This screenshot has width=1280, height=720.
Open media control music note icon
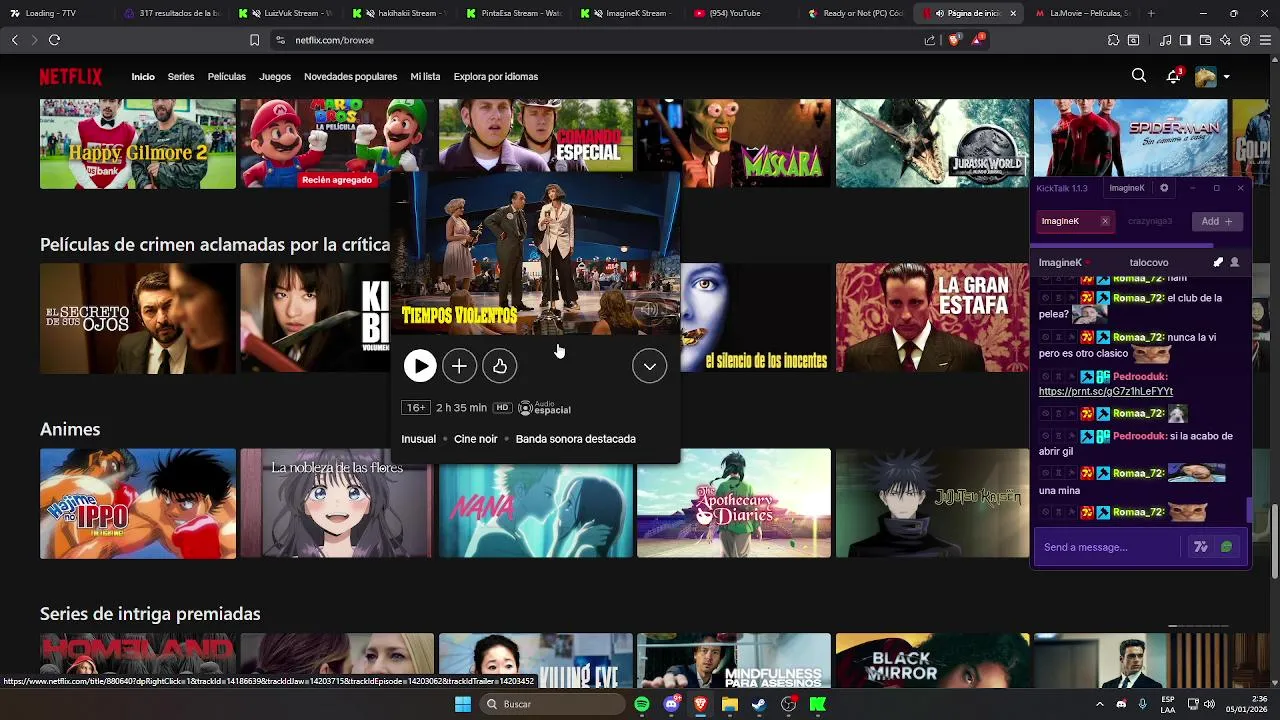pos(1166,40)
